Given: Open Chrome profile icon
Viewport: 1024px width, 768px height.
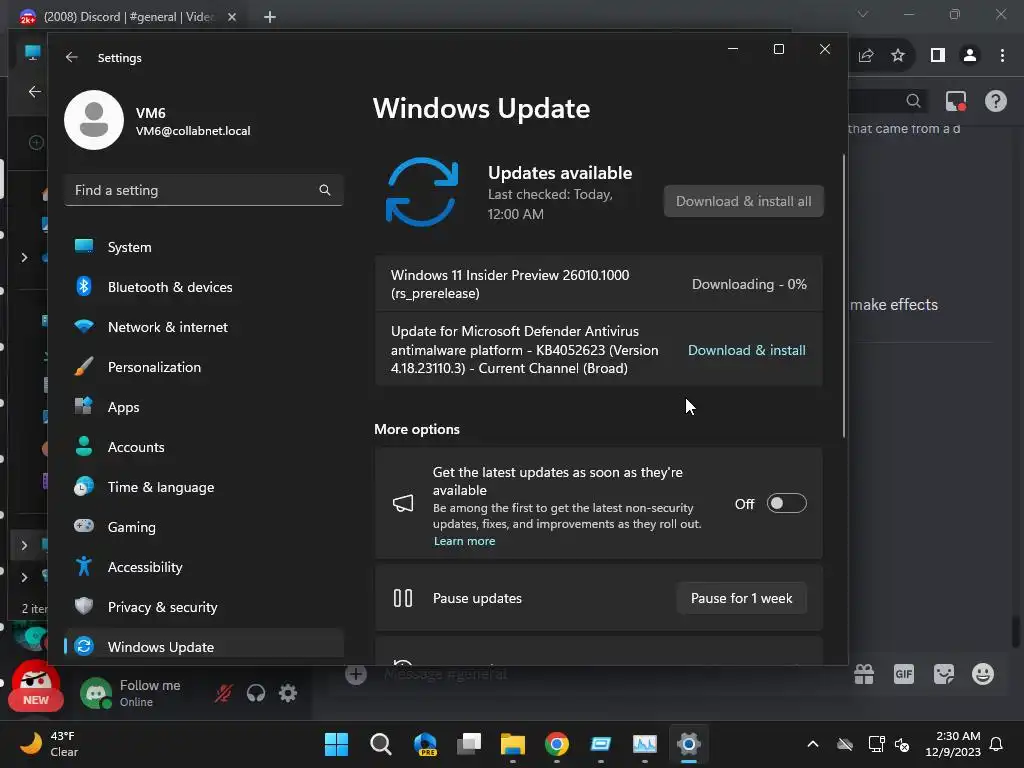Looking at the screenshot, I should (x=970, y=56).
